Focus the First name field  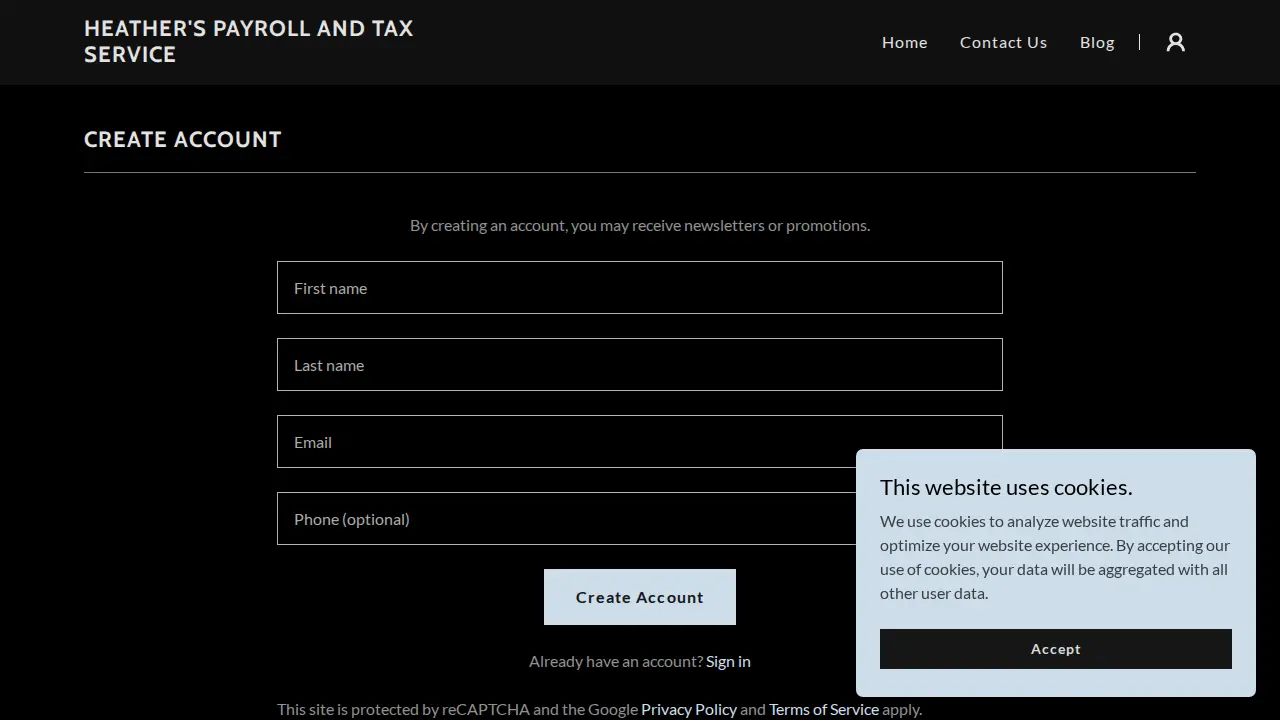(640, 288)
